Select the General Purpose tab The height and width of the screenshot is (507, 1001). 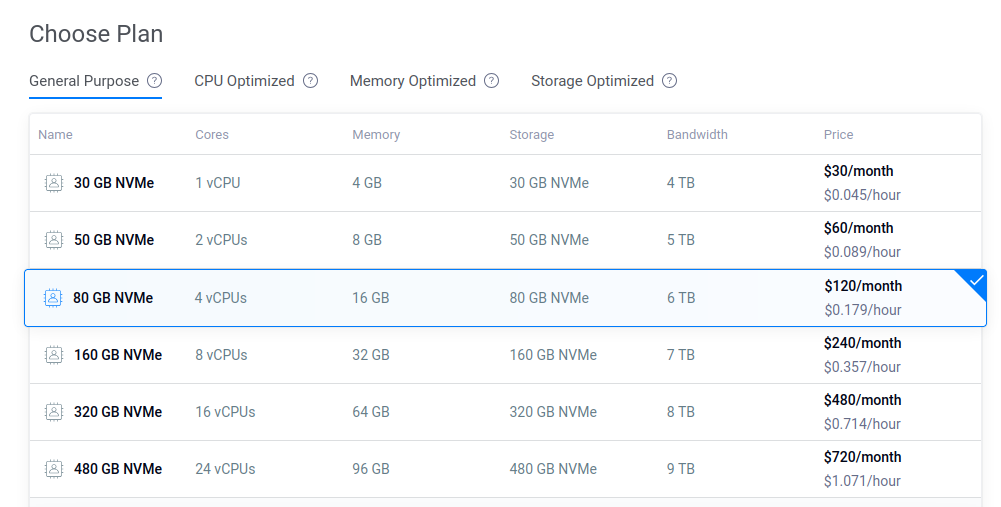[x=84, y=81]
